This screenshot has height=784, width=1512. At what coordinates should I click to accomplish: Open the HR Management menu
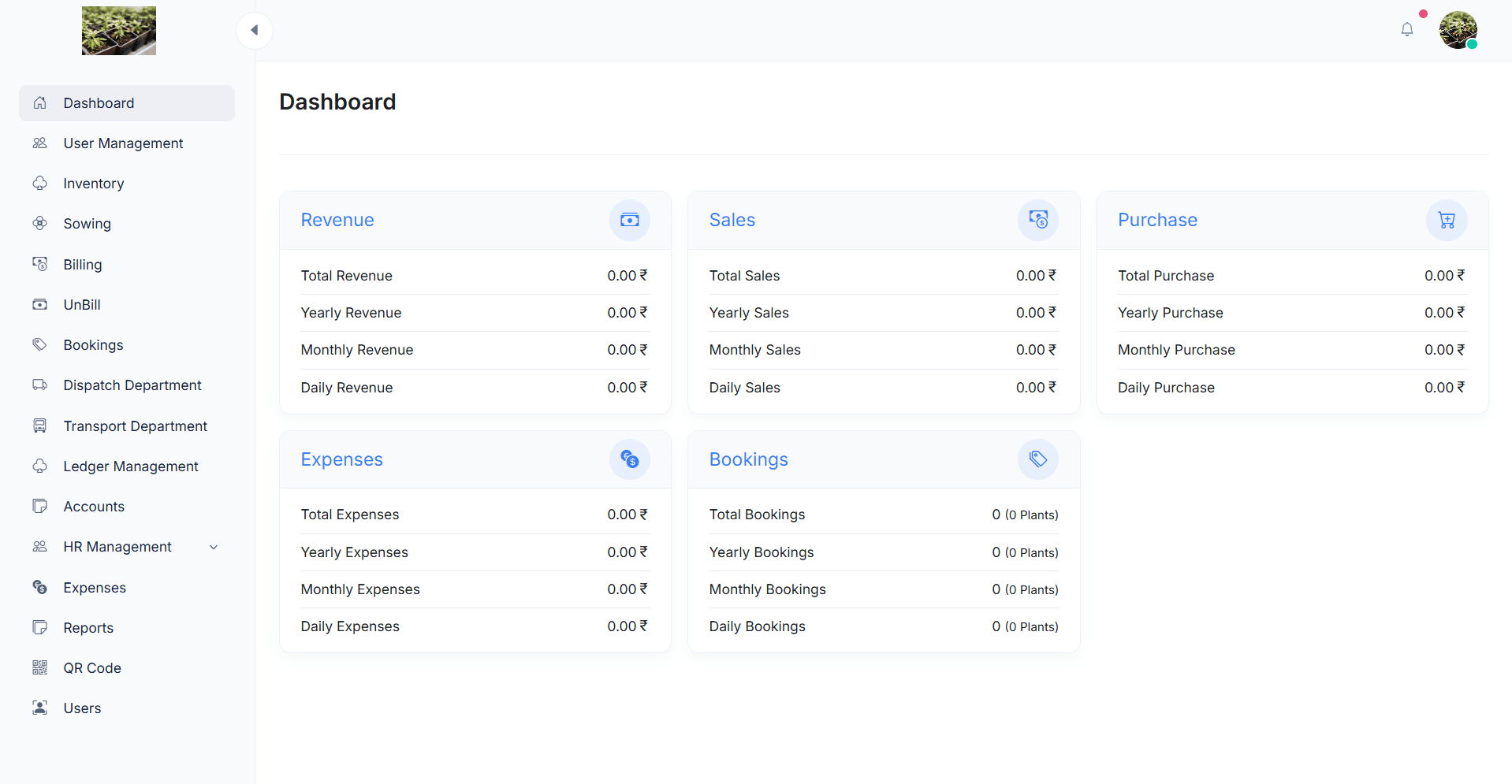[x=117, y=548]
